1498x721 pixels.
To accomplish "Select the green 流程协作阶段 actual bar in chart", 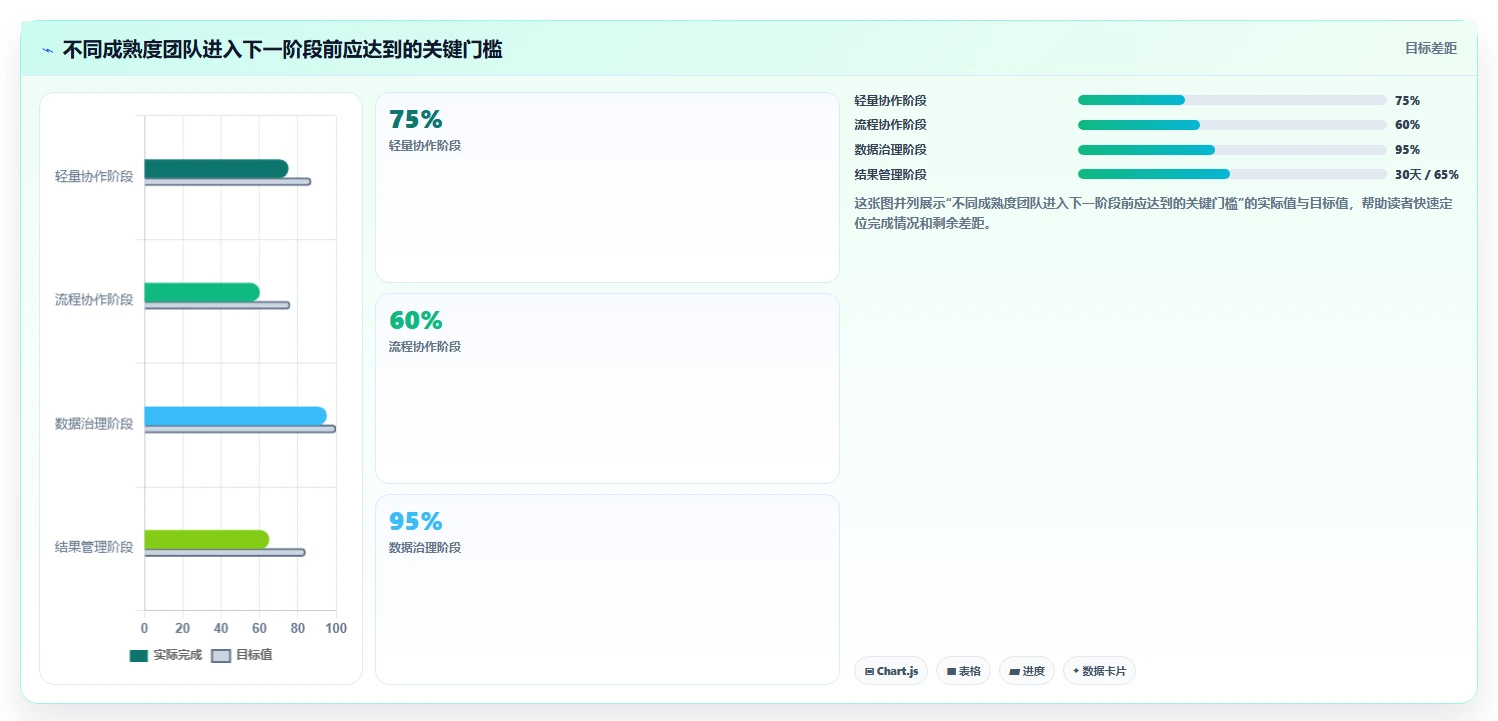I will click(x=202, y=292).
